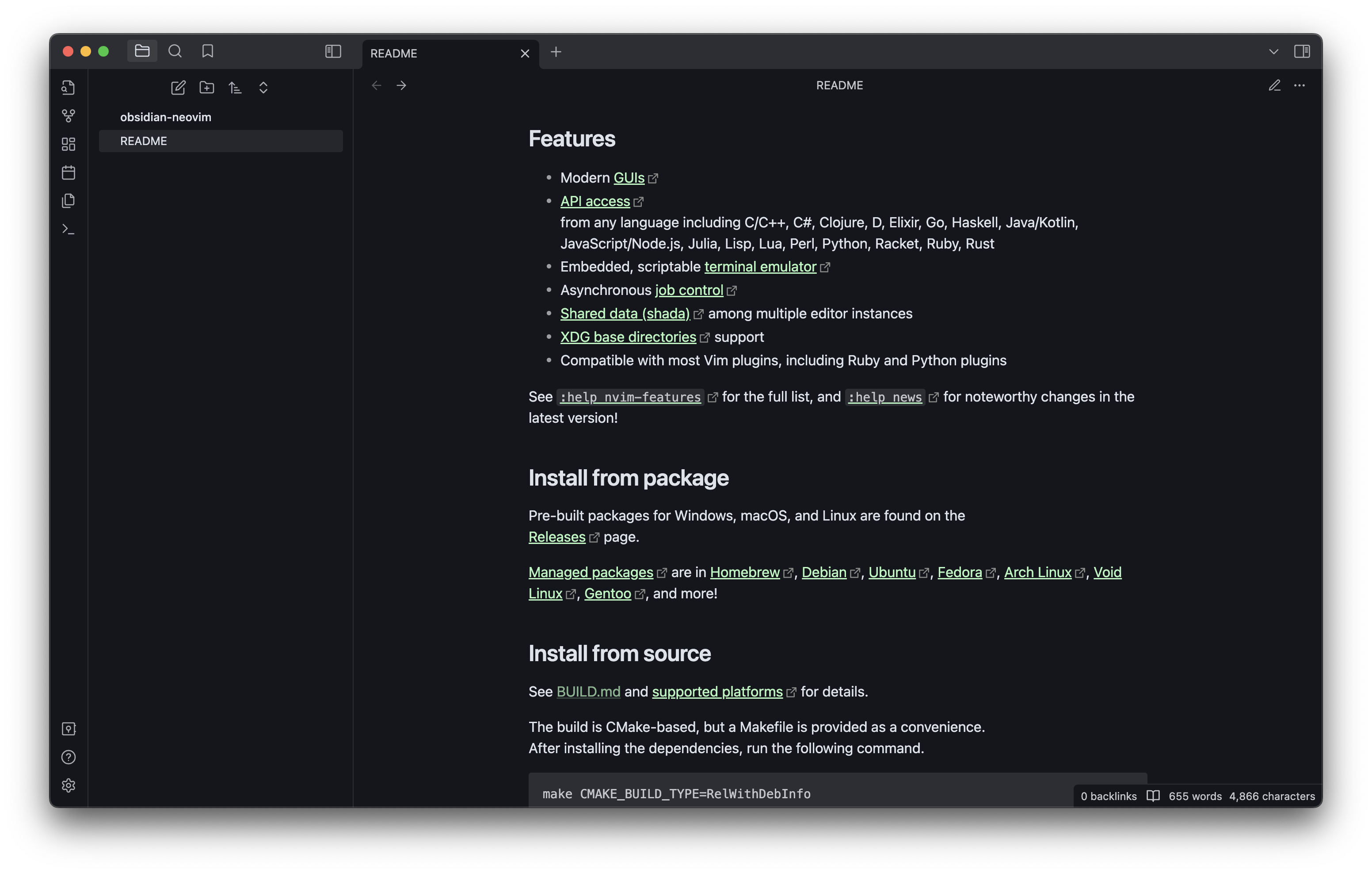Change sort order icon
Image resolution: width=1372 pixels, height=873 pixels.
tap(235, 87)
